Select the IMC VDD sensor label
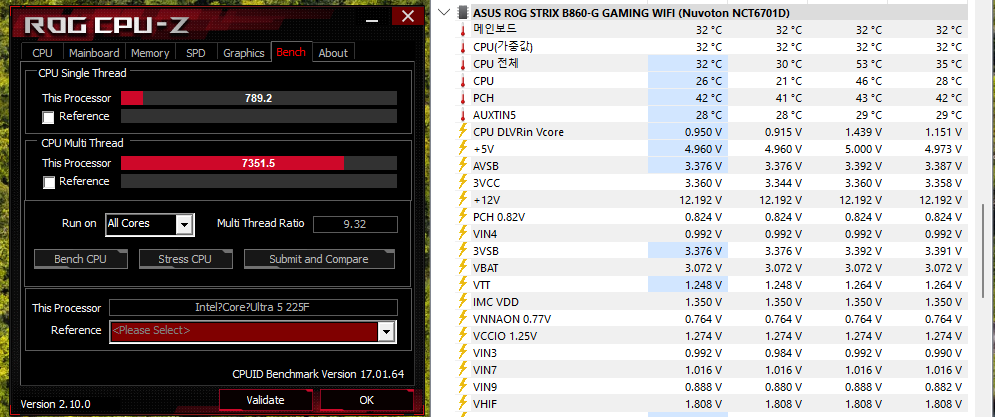Image resolution: width=995 pixels, height=417 pixels. point(496,301)
